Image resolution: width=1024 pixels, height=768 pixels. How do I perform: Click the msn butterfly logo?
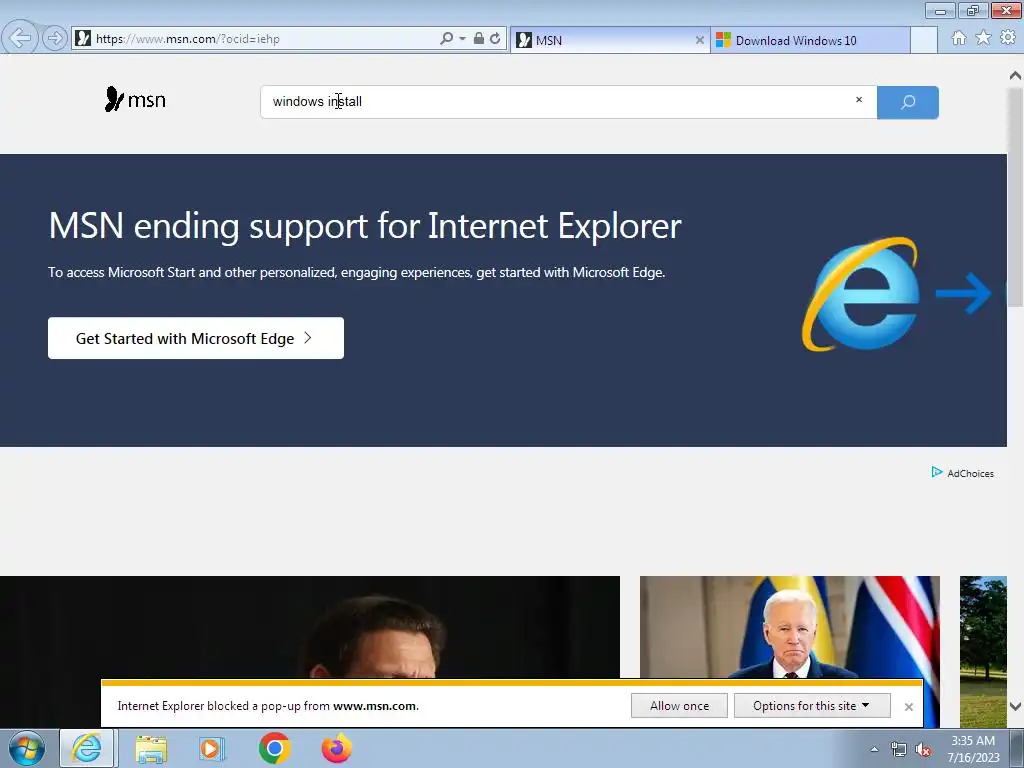point(135,99)
